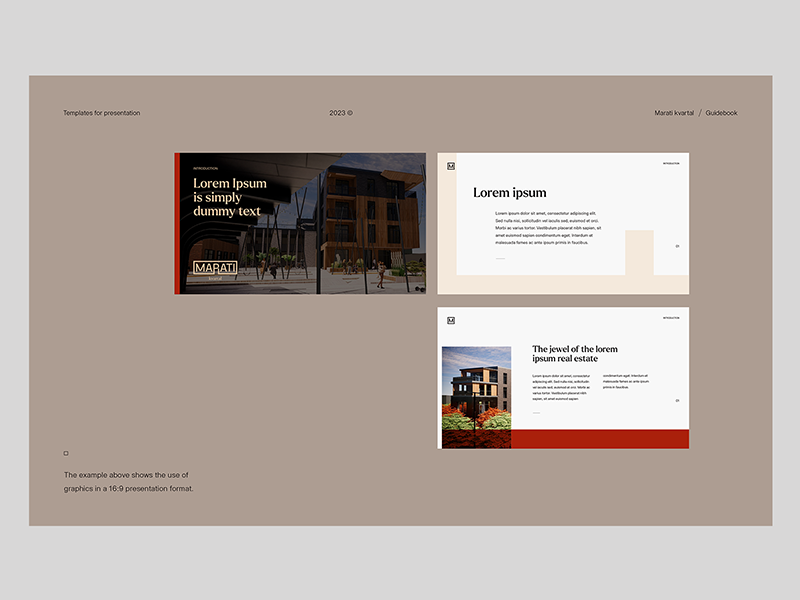Click the INTRODUCTION label on the Lorem ipsum slide
Viewport: 800px width, 600px height.
tap(670, 163)
